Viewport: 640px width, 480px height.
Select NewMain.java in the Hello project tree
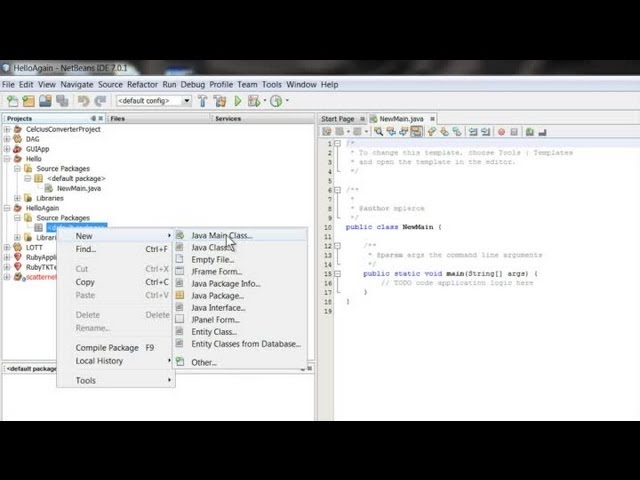pyautogui.click(x=79, y=188)
